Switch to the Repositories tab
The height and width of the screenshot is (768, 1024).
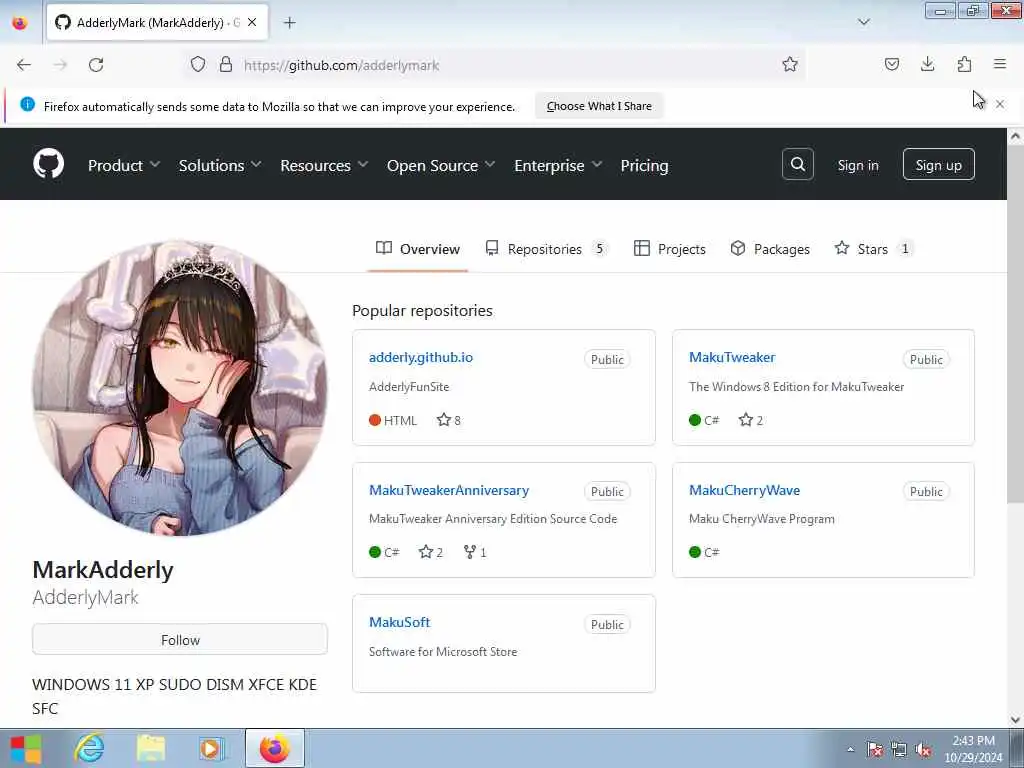(546, 249)
